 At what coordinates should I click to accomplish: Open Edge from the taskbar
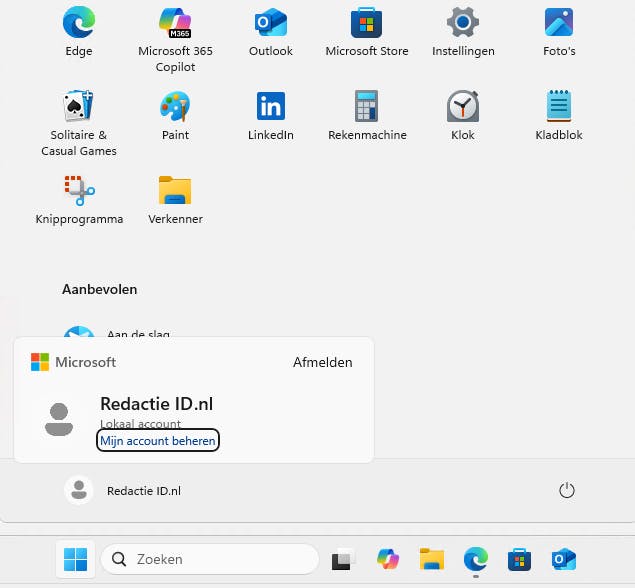[476, 559]
